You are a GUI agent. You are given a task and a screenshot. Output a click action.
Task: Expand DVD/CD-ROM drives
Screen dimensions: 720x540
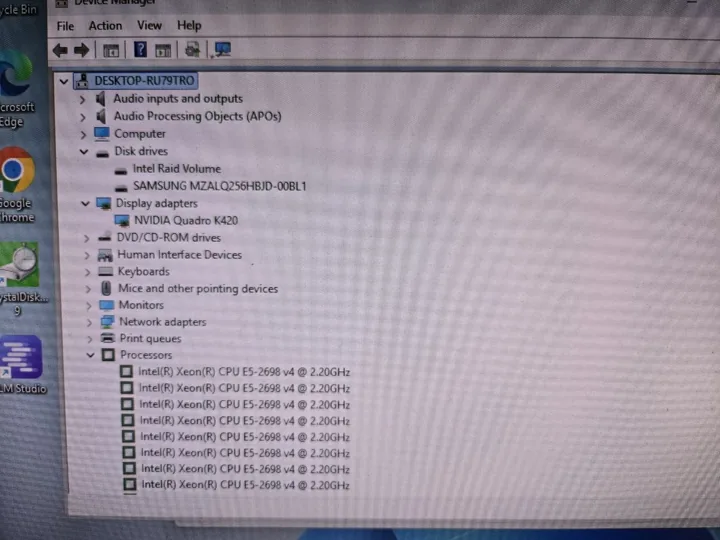86,238
